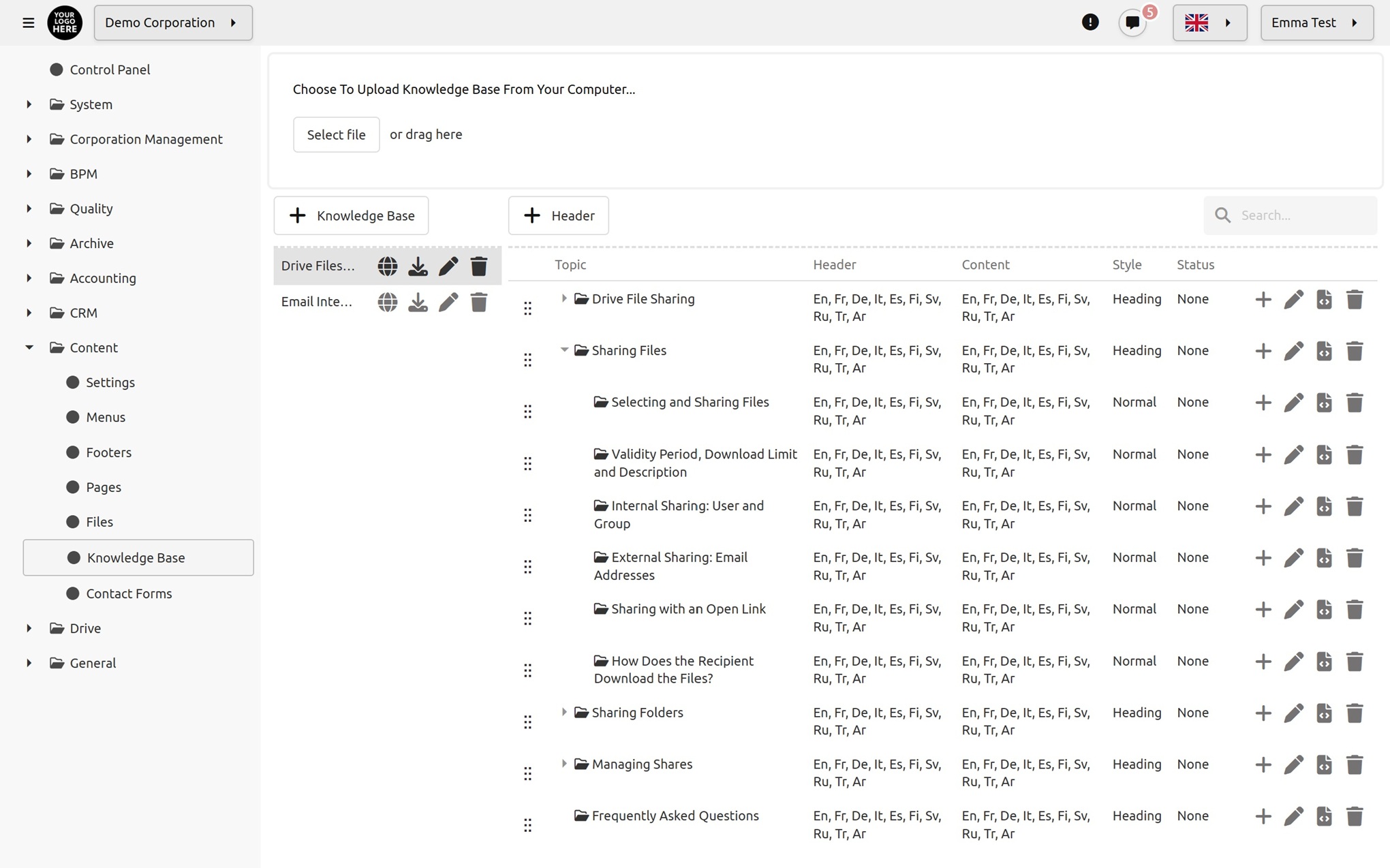Expand the Sharing Folders topic

[564, 712]
